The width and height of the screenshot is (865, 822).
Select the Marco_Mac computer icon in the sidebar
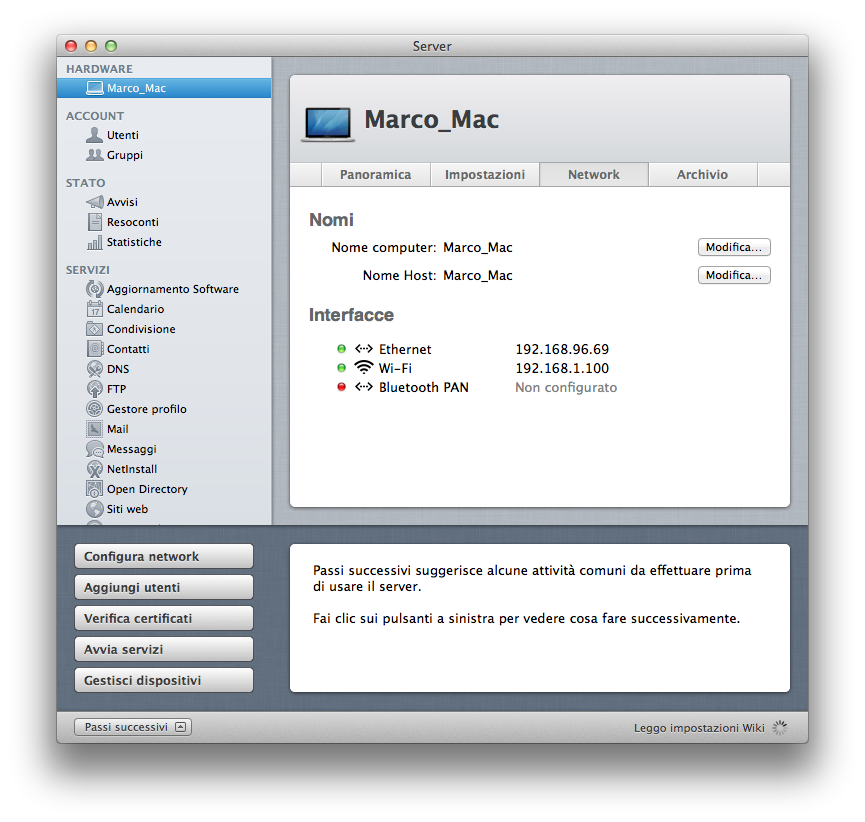tap(94, 88)
